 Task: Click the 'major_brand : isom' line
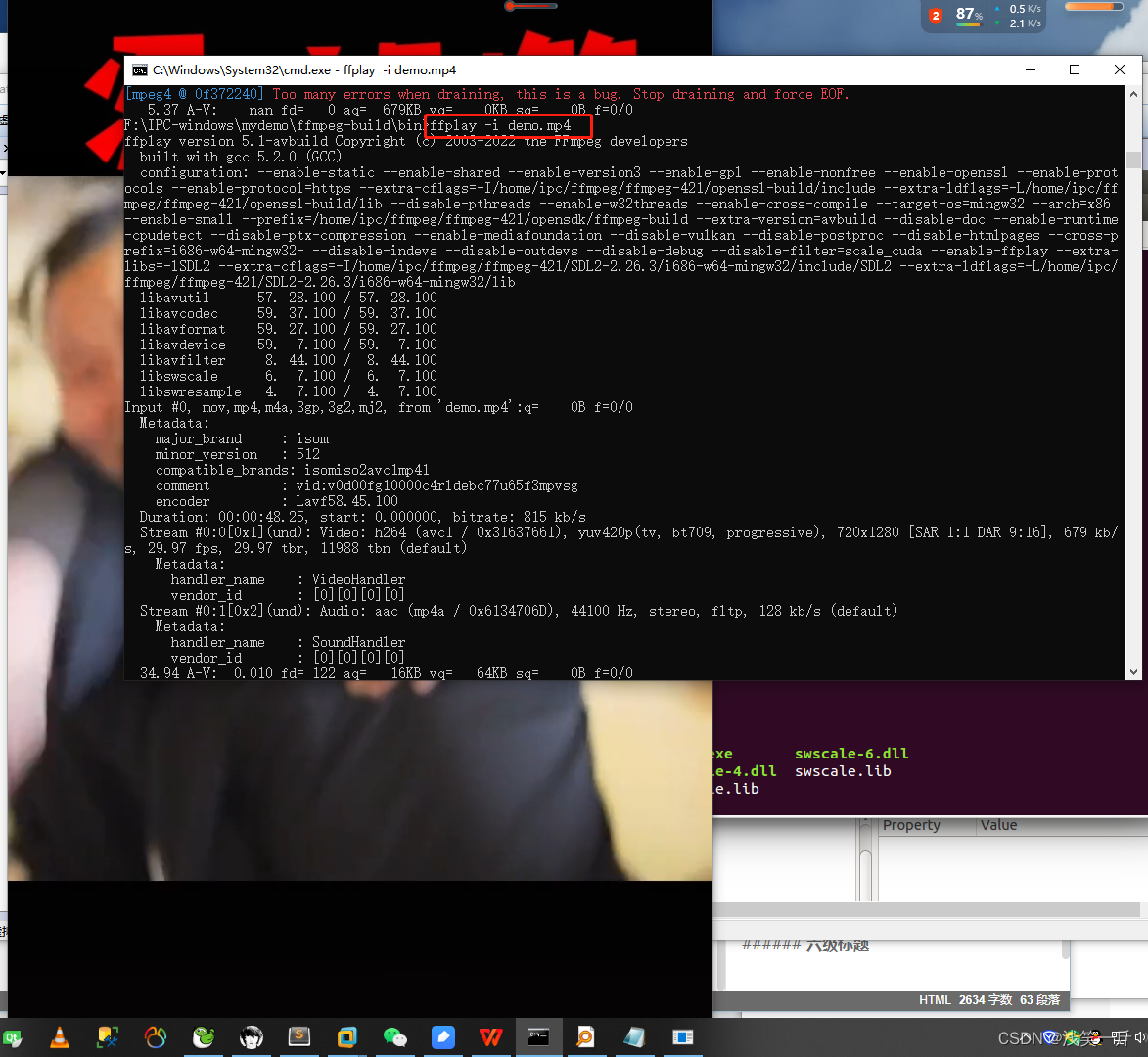[x=242, y=438]
